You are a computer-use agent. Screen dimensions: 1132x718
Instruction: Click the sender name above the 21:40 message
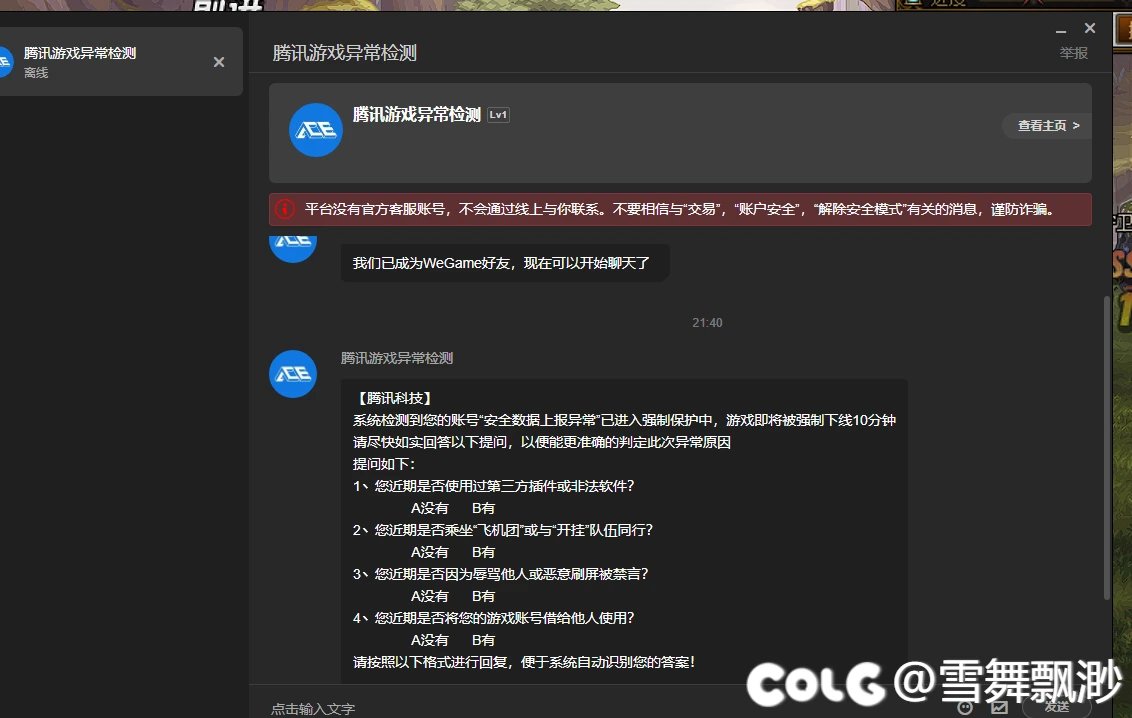tap(396, 358)
